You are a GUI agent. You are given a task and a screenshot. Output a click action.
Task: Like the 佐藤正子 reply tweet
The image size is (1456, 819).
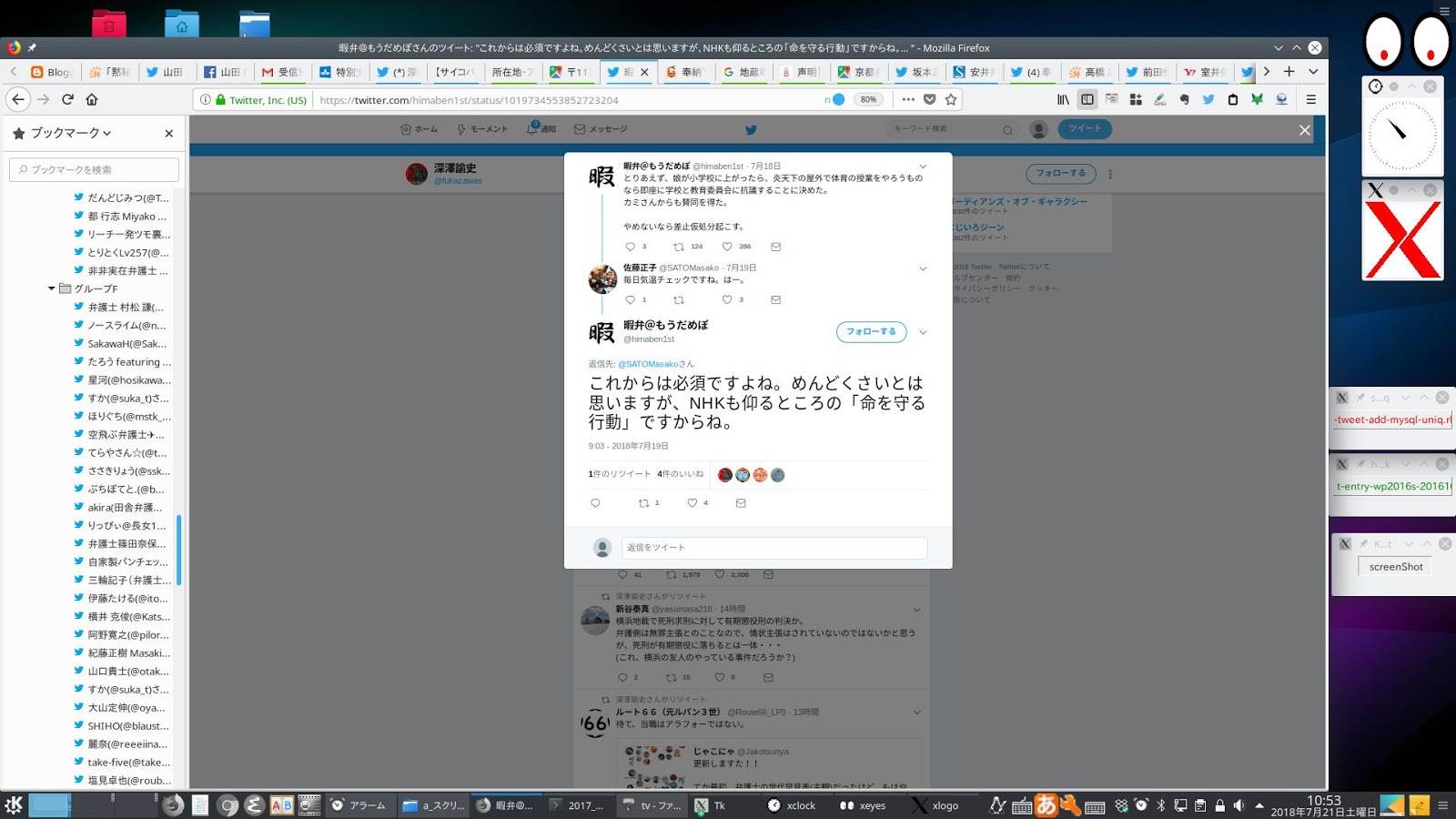727,299
